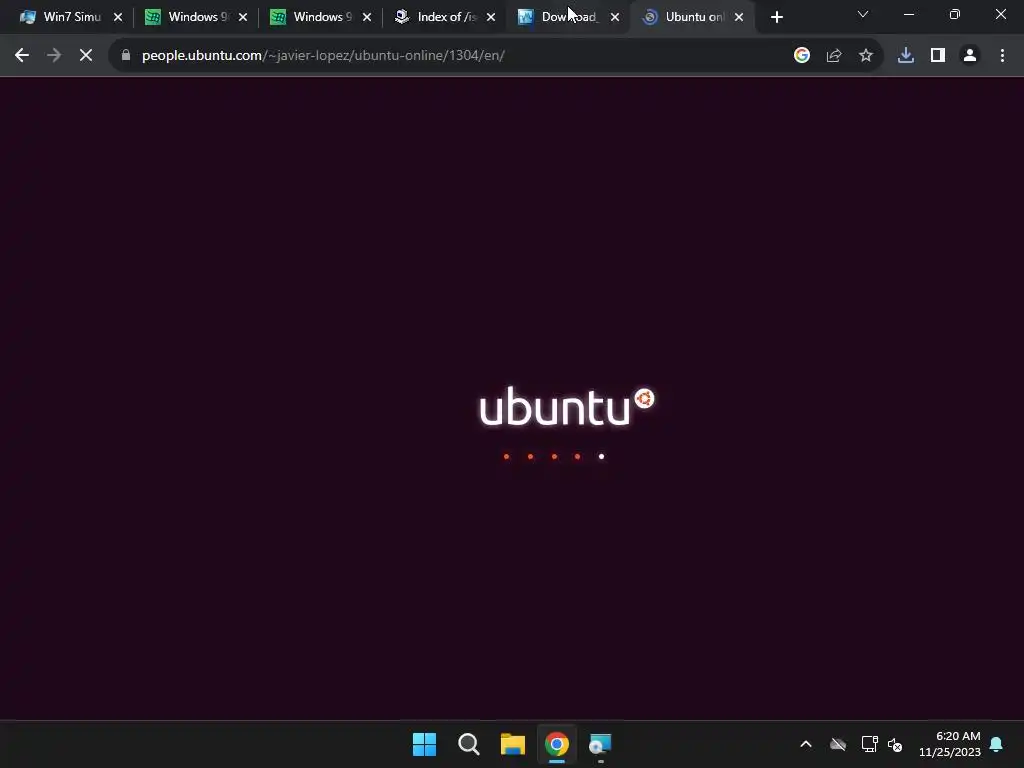Switch to the second Windows 9 tab
1024x768 pixels.
point(312,17)
